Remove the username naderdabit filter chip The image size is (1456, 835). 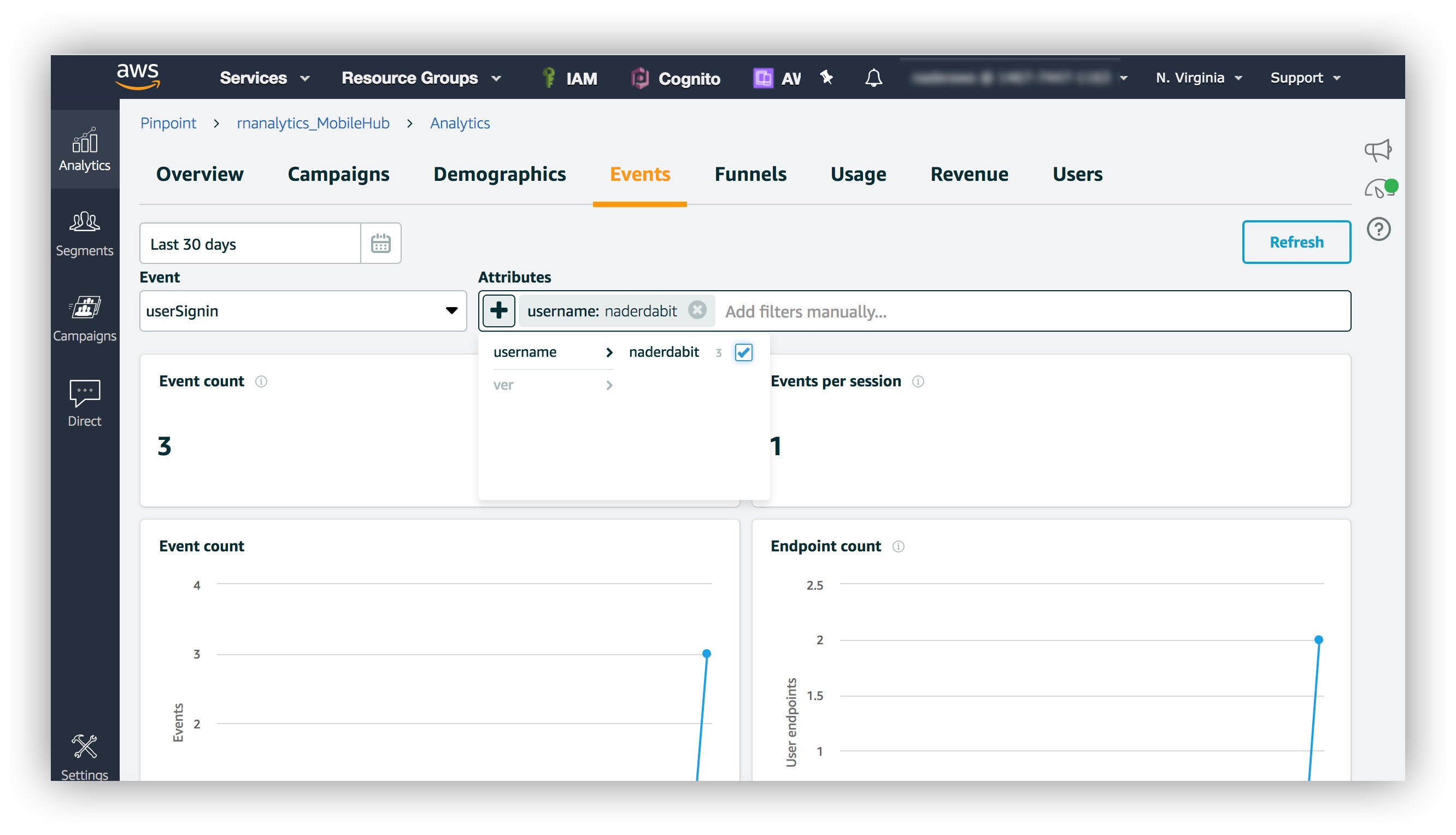tap(697, 310)
